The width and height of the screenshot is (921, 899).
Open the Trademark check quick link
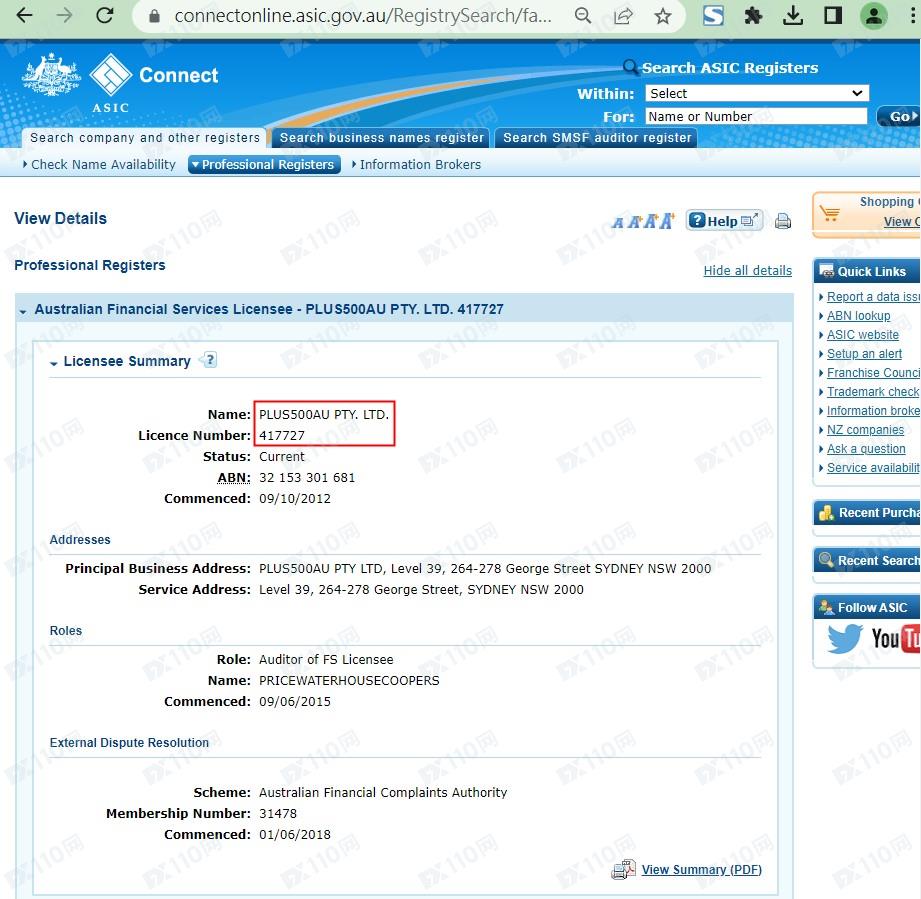tap(873, 392)
